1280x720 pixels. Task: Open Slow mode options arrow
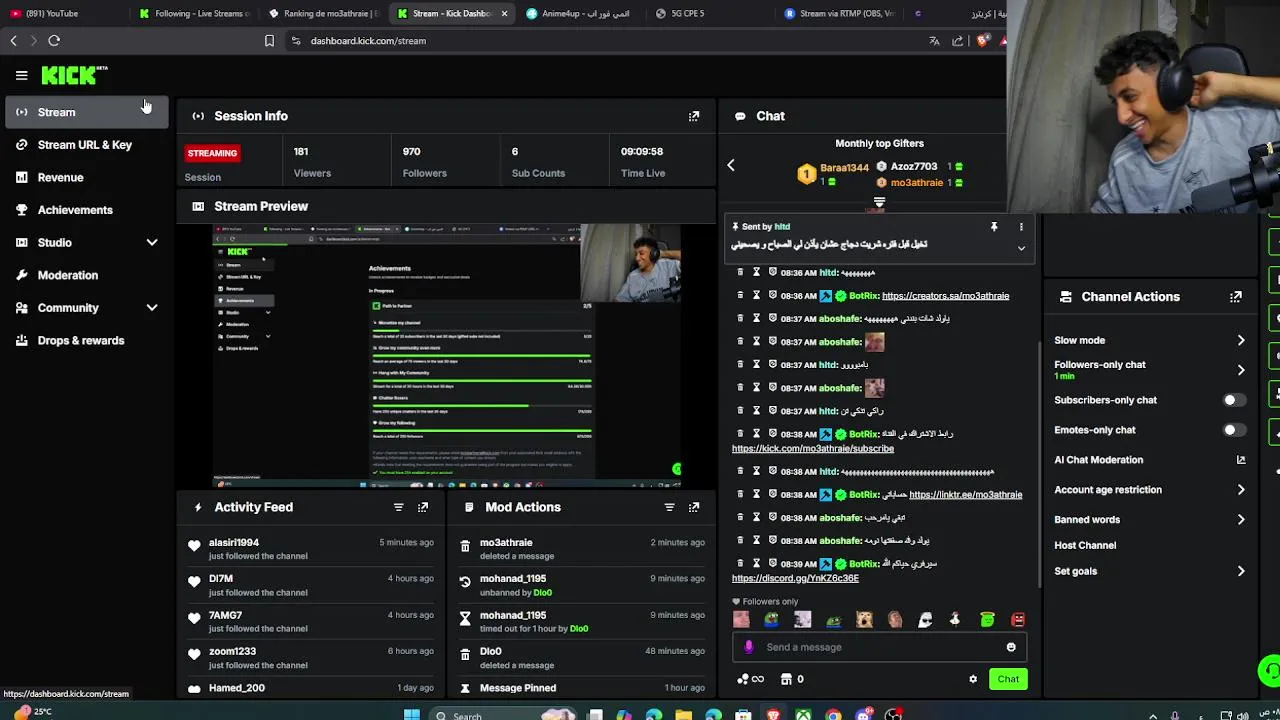[1241, 341]
